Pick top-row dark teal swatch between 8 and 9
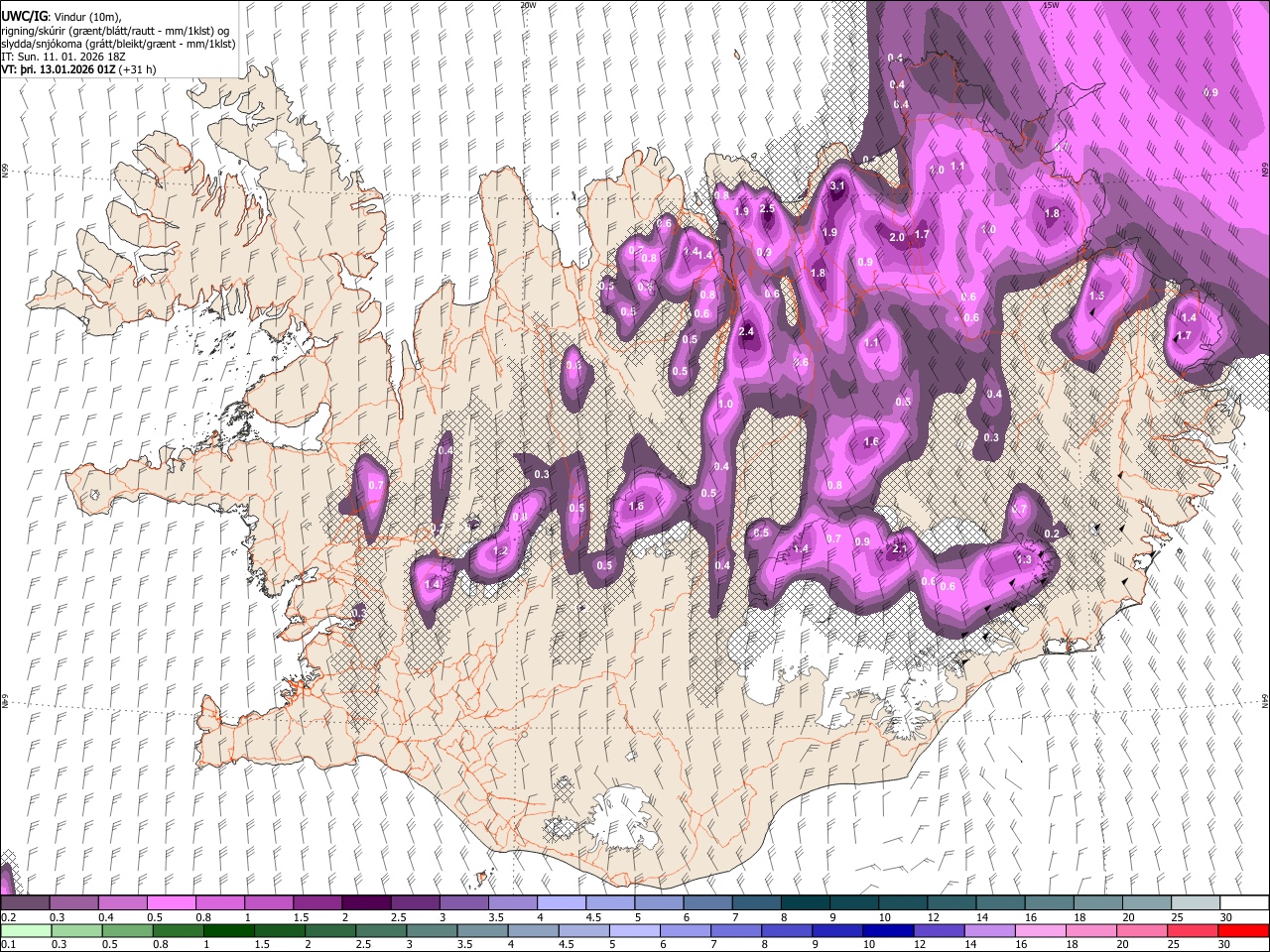This screenshot has height=952, width=1270. tap(804, 903)
